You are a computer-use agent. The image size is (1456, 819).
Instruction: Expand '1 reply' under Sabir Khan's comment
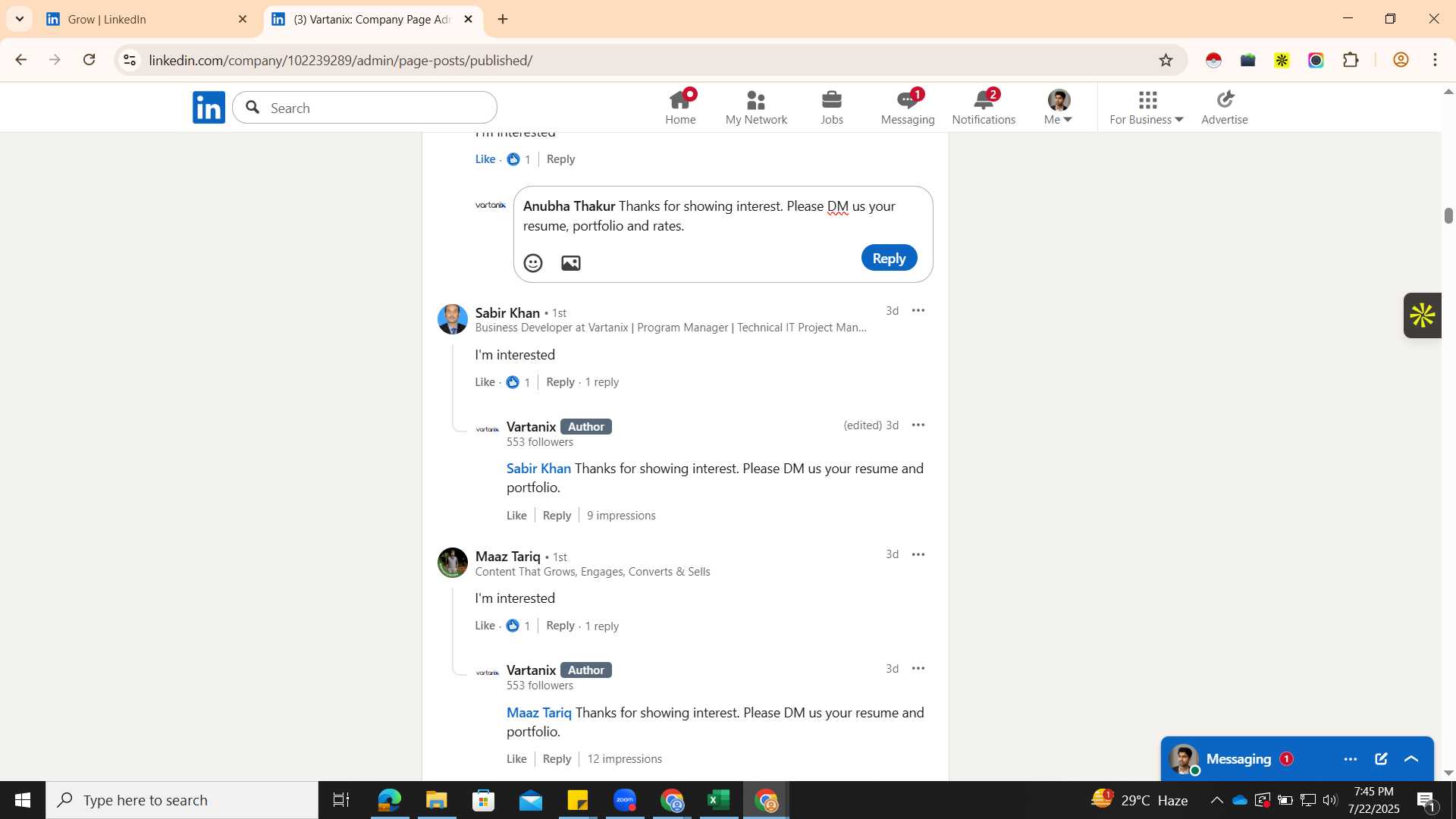(x=602, y=382)
